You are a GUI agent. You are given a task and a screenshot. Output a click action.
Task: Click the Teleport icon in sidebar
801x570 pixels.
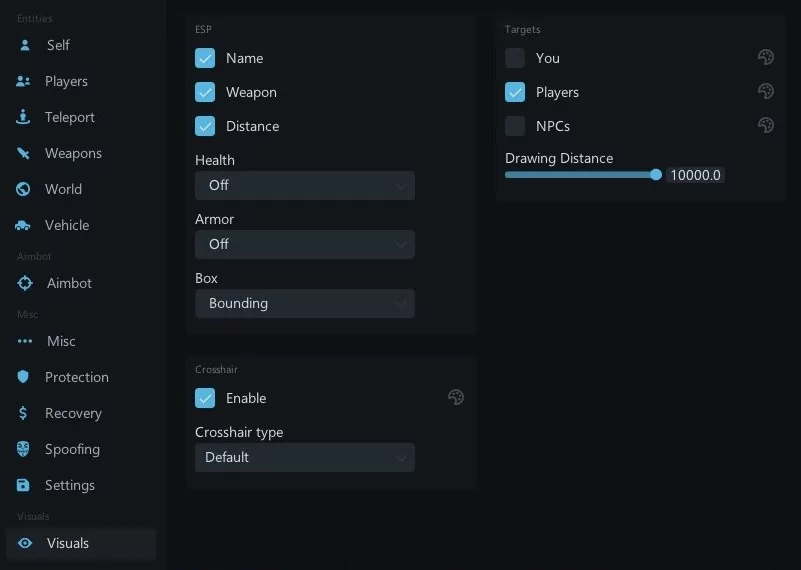click(23, 117)
